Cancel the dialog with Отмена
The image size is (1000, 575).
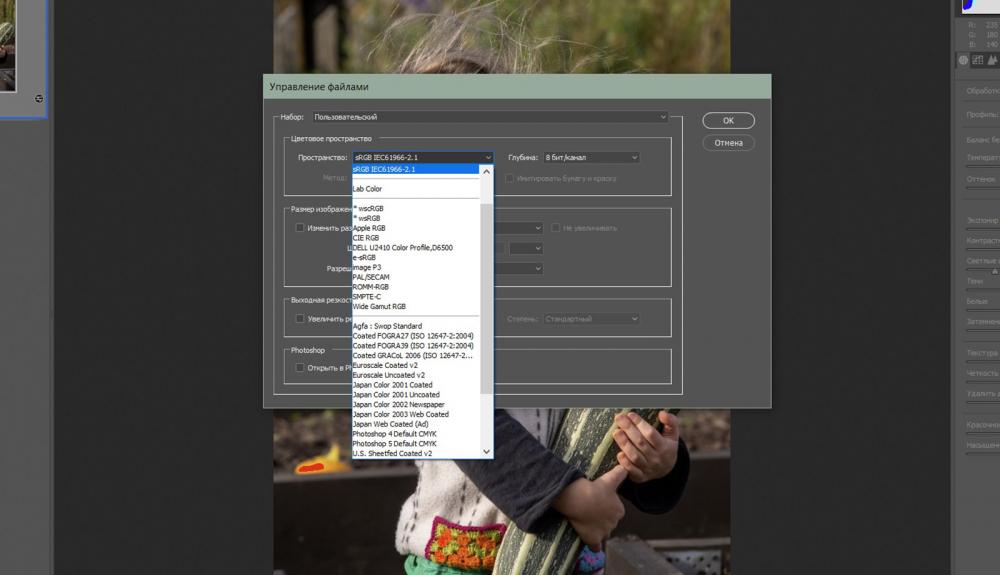click(x=728, y=143)
